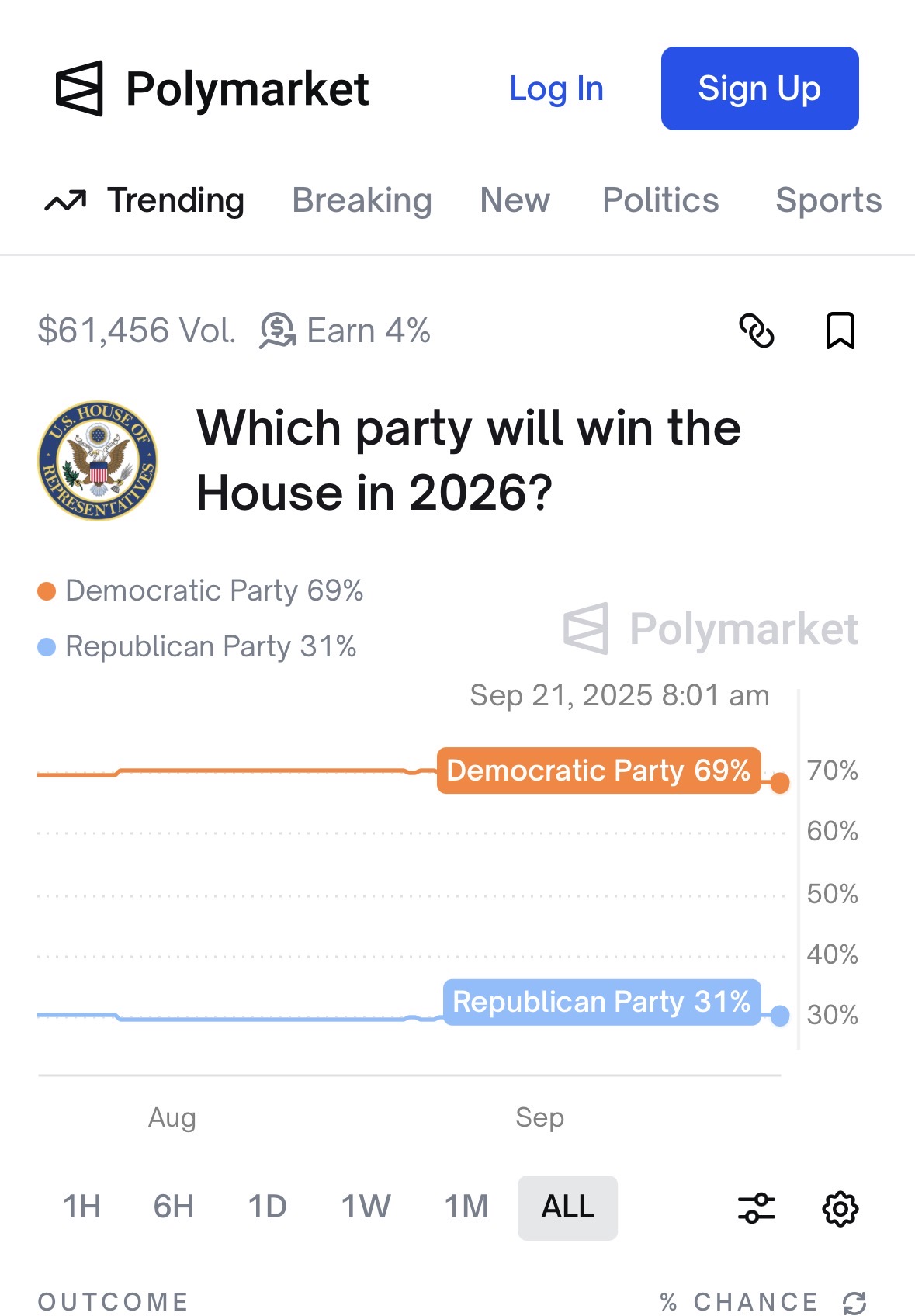Open chart settings gear icon
The height and width of the screenshot is (1316, 915).
coord(840,1208)
